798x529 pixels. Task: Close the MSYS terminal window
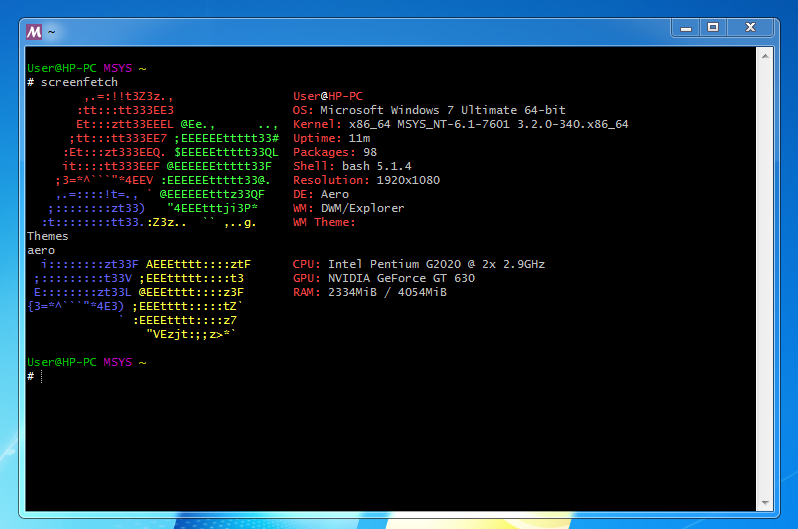750,27
